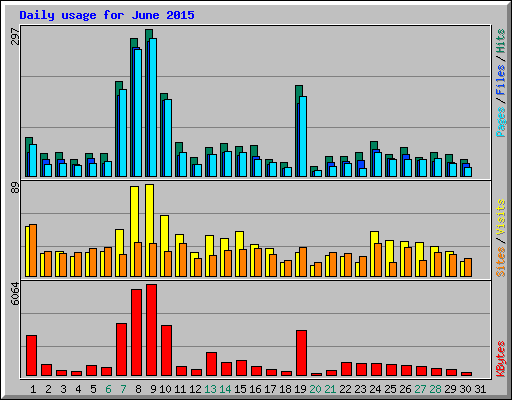Click the cyan Pages bar for day 7
The width and height of the screenshot is (512, 400).
point(123,133)
